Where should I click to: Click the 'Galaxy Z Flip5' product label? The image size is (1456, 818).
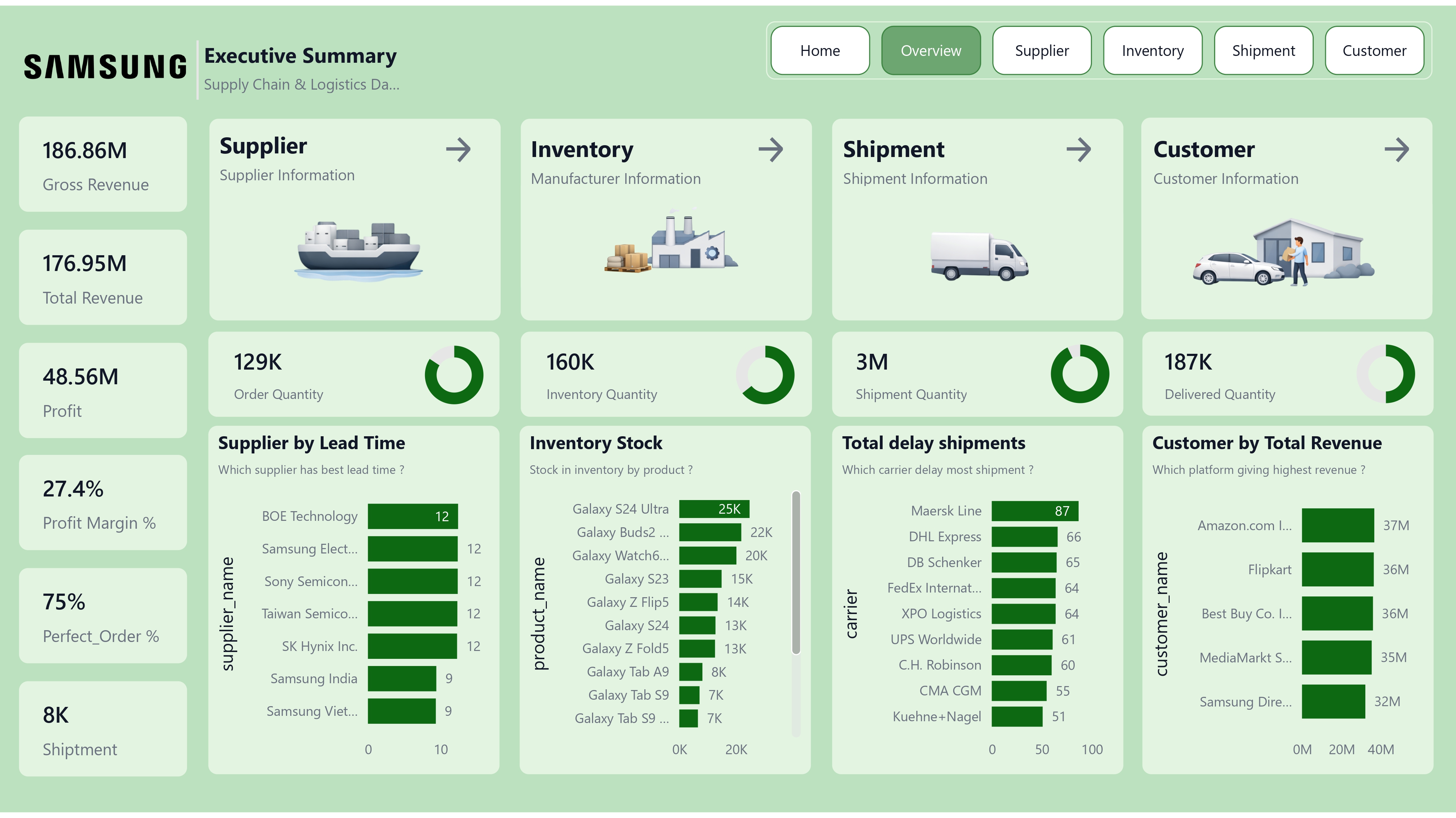point(627,602)
